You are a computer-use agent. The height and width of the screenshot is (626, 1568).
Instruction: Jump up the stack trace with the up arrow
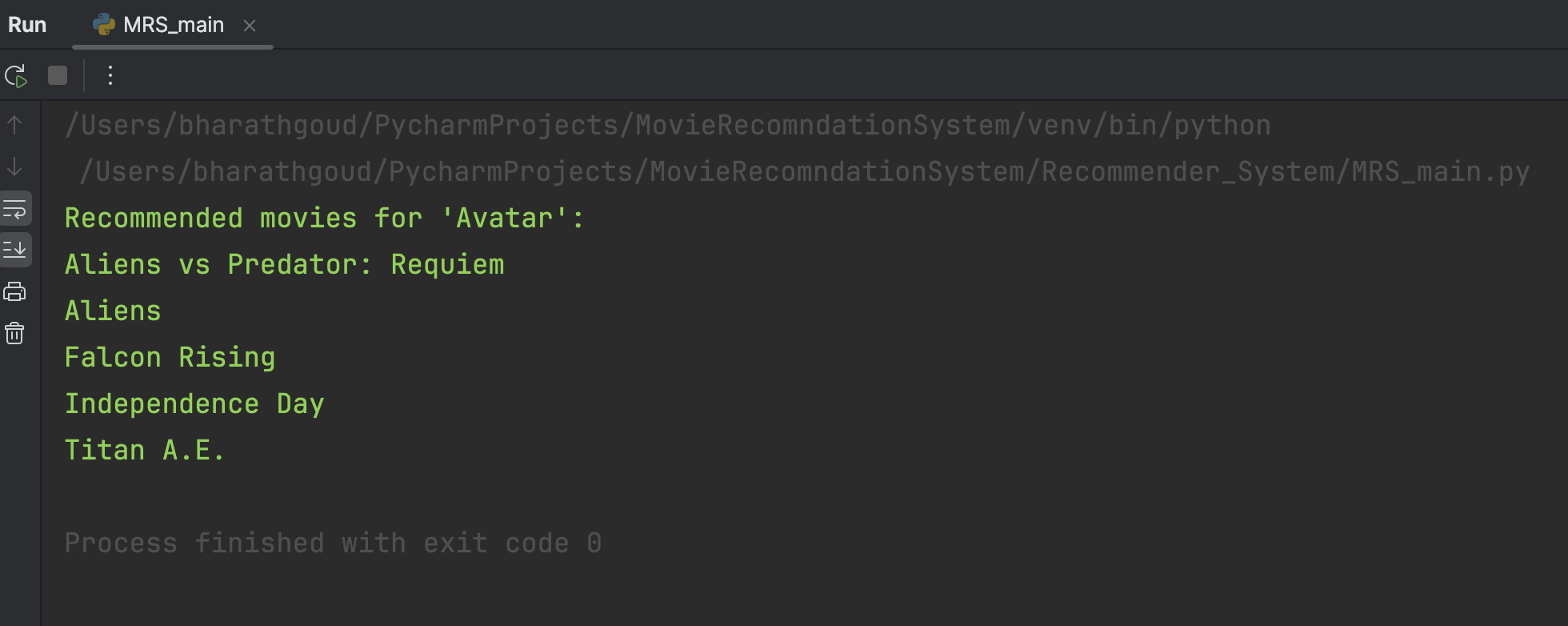(x=15, y=125)
